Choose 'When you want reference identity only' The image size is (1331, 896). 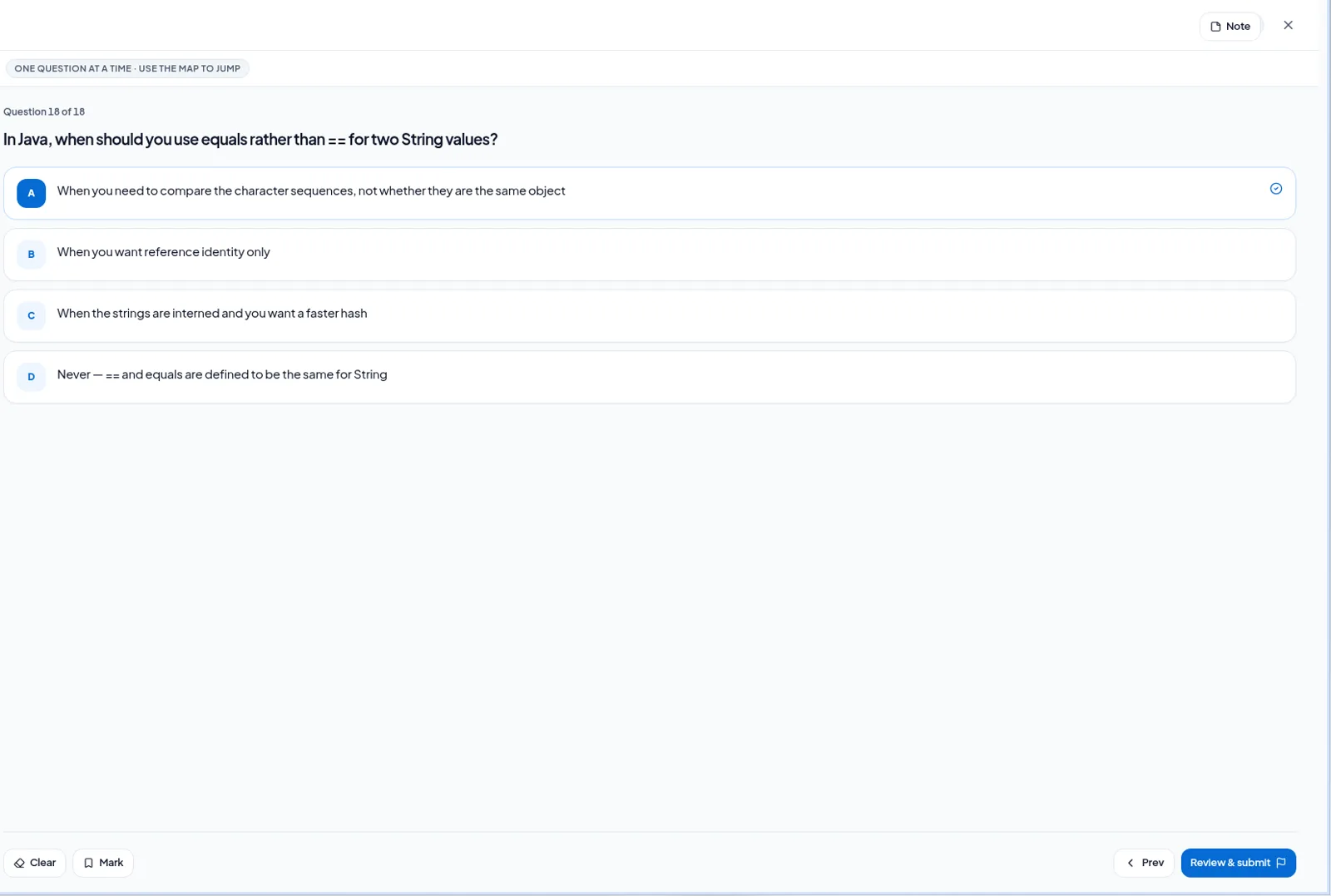(650, 255)
